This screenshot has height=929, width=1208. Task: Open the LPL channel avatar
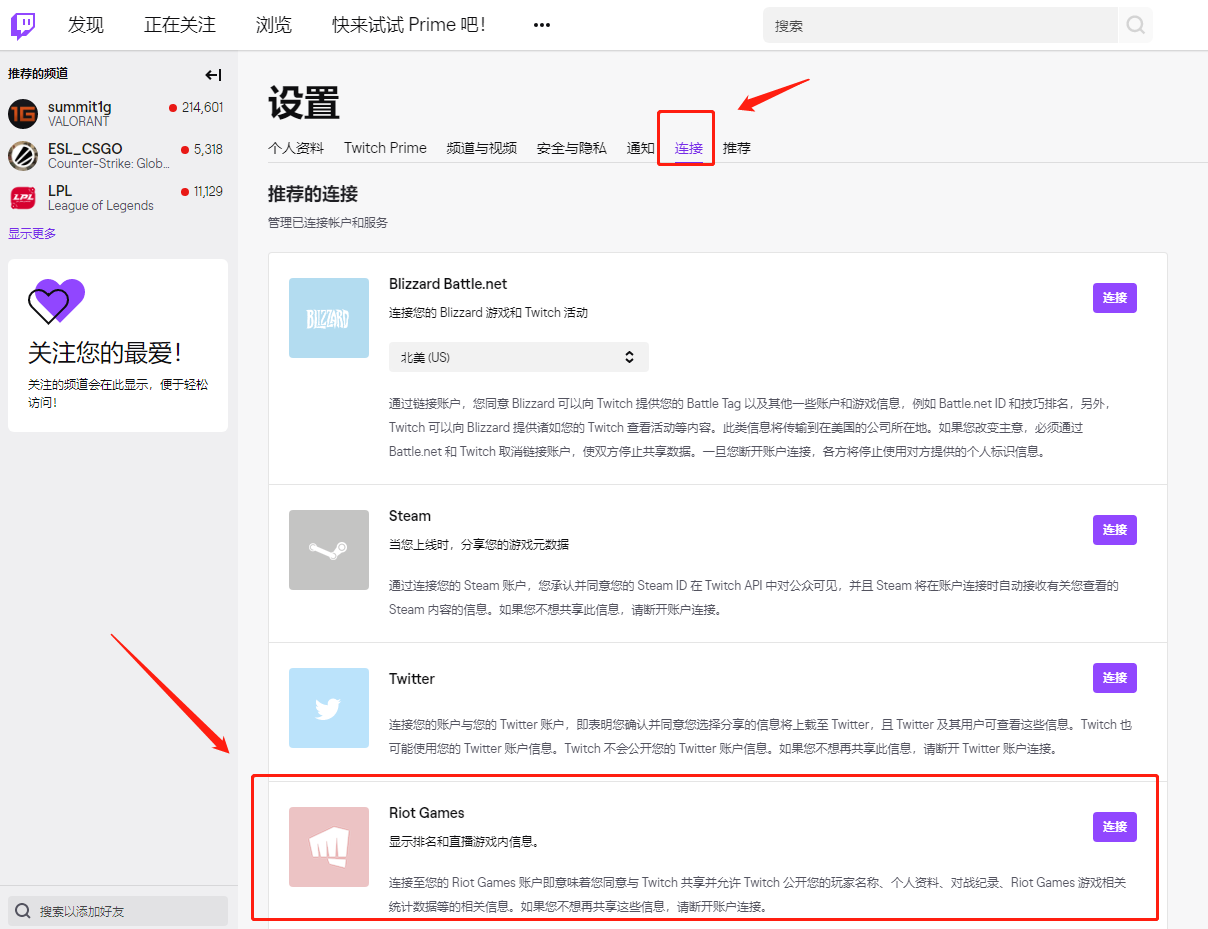(x=22, y=197)
